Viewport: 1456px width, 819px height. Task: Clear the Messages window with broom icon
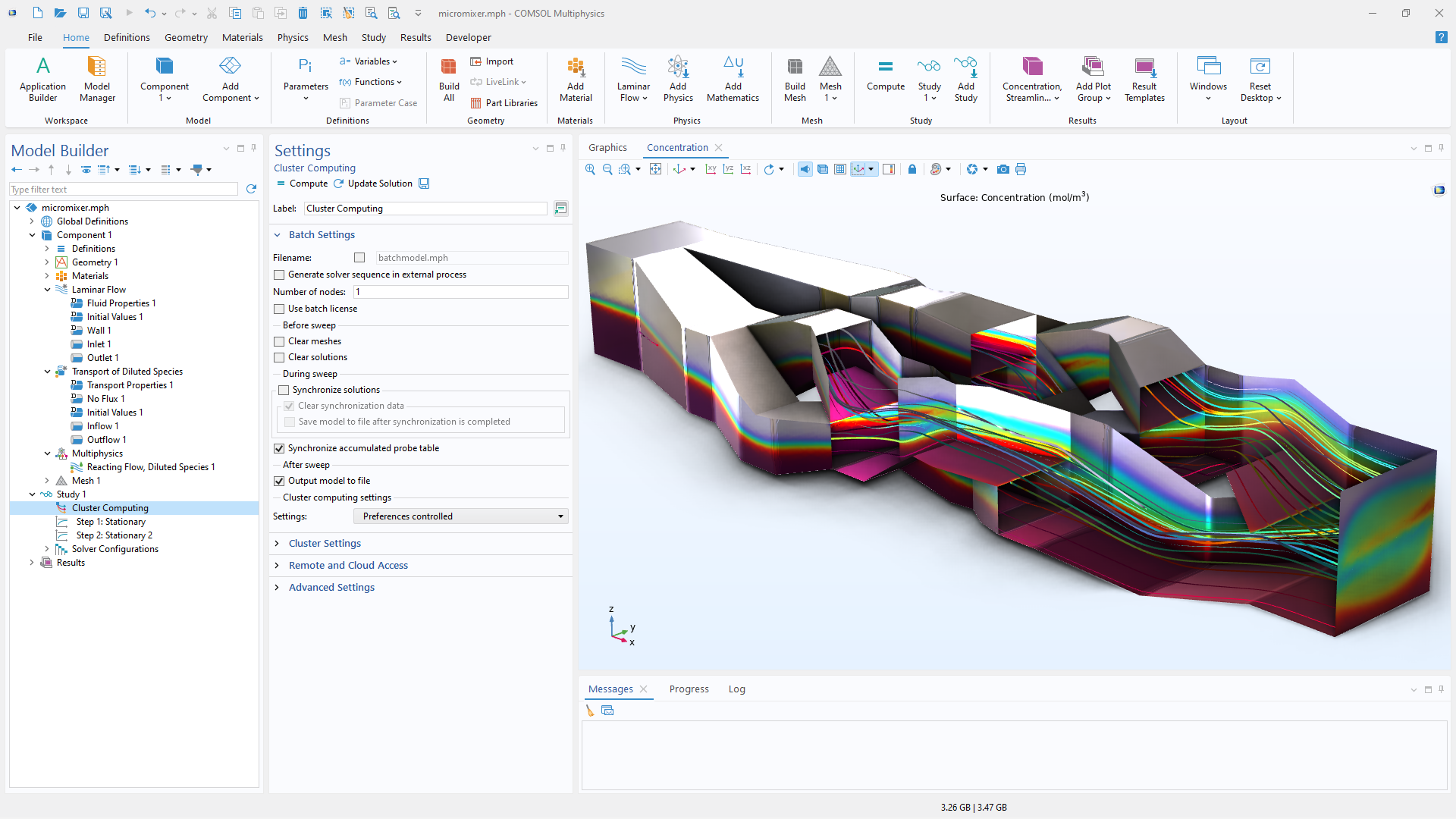pyautogui.click(x=590, y=711)
